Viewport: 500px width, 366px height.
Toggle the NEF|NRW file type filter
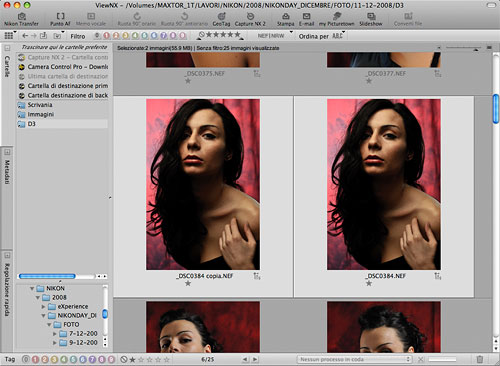271,36
